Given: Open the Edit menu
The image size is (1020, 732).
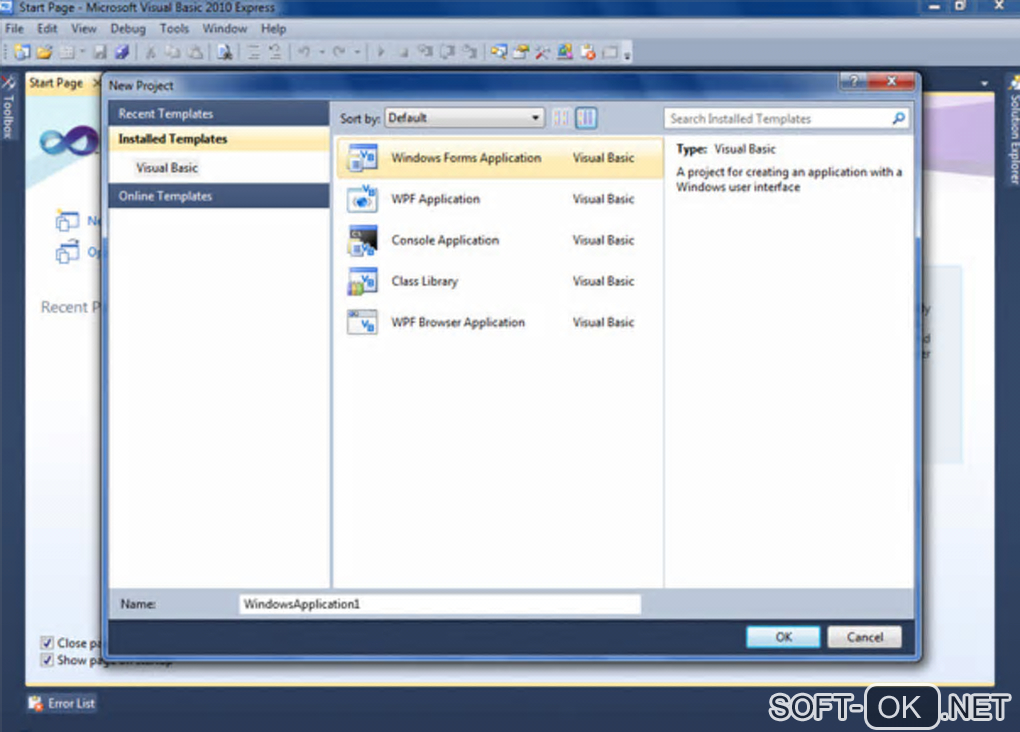Looking at the screenshot, I should click(47, 29).
